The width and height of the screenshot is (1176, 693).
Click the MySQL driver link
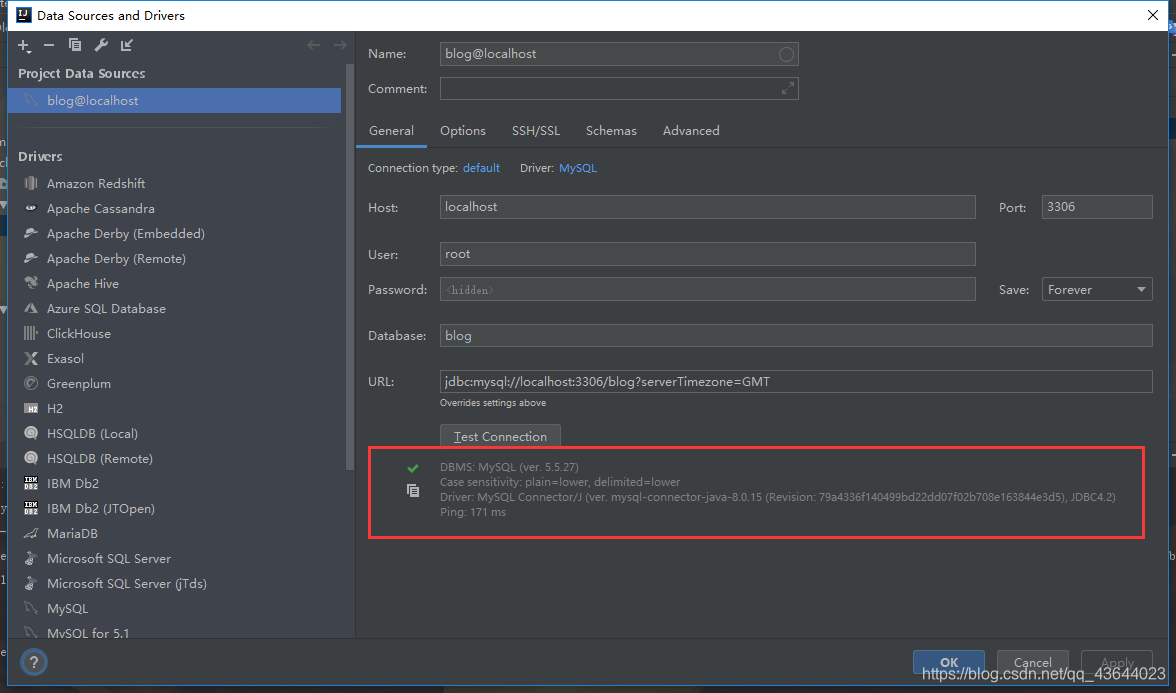click(x=578, y=168)
